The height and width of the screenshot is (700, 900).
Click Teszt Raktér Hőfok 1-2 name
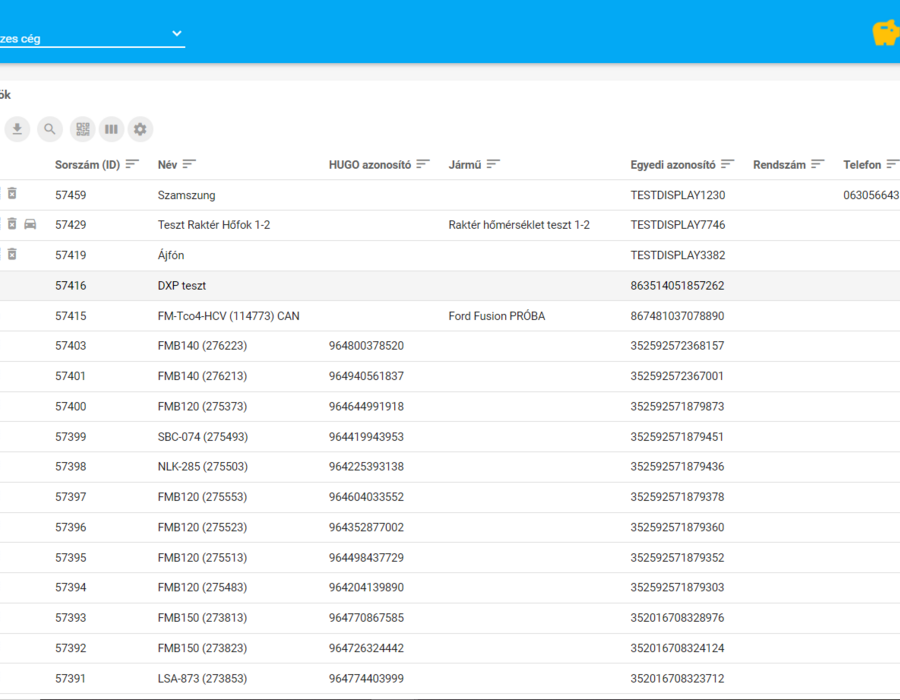[214, 225]
